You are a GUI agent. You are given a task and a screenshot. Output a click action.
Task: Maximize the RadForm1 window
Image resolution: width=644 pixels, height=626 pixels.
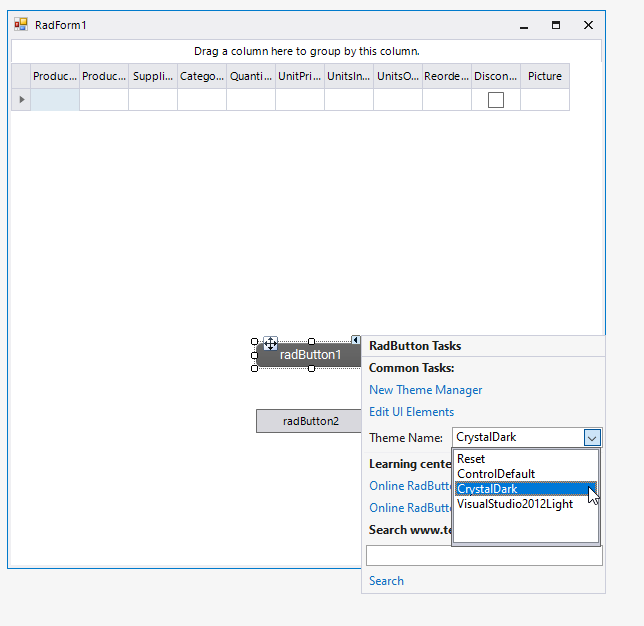[556, 25]
